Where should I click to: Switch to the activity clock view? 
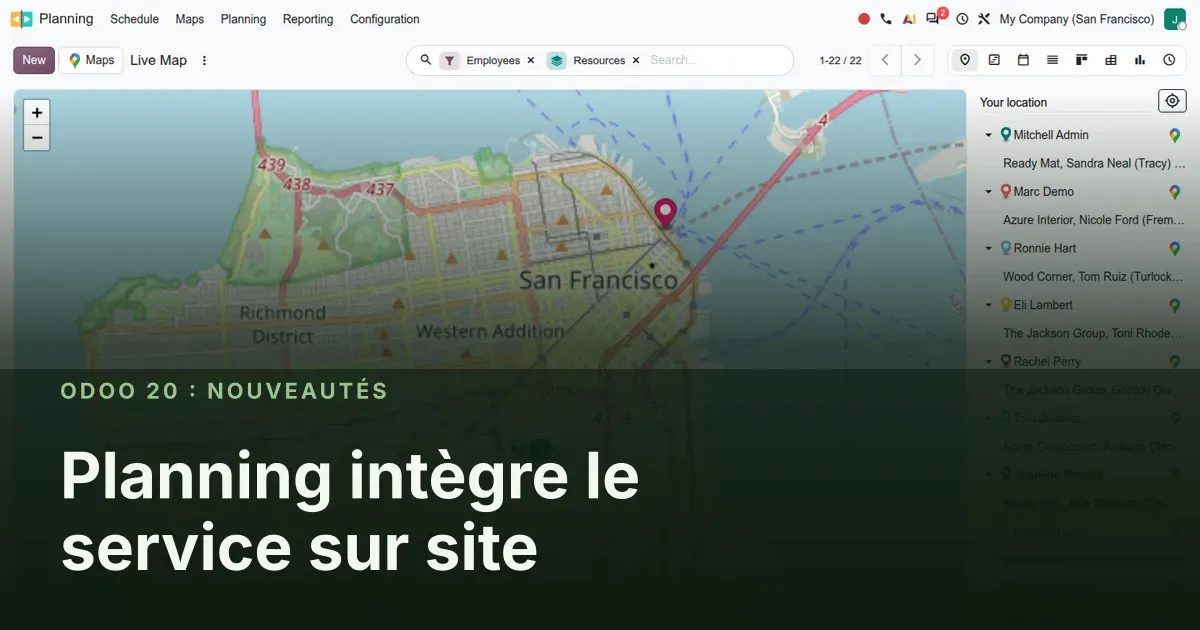point(1169,60)
